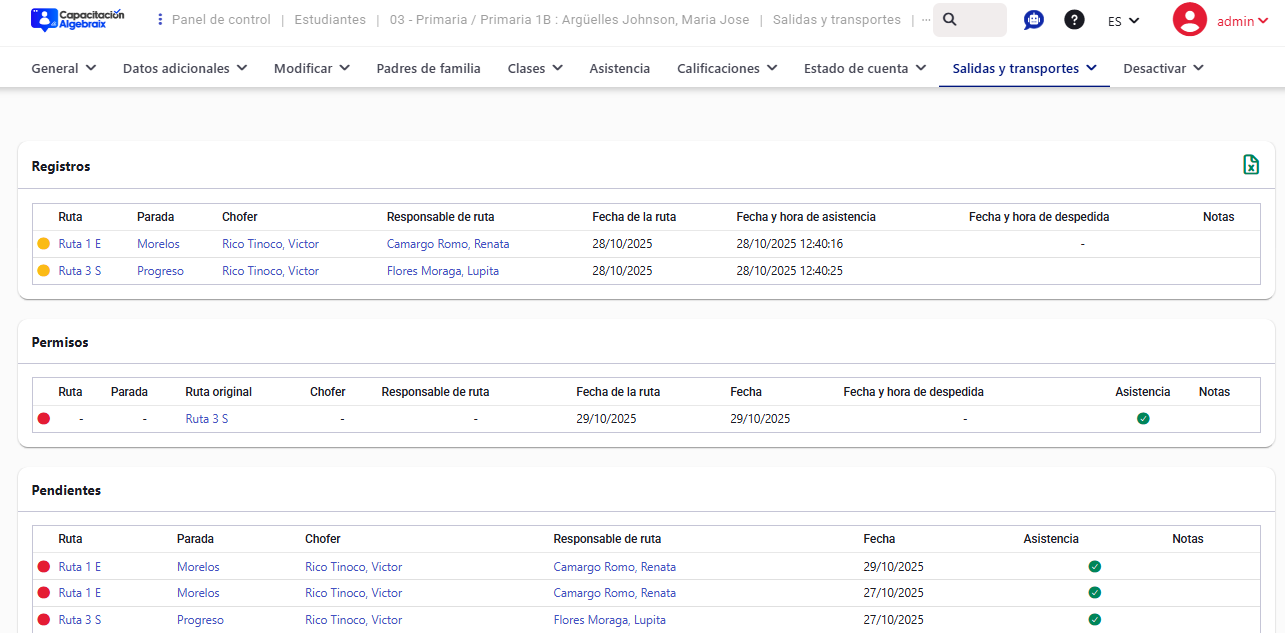Click the yellow status dot for Ruta 1 E
The image size is (1285, 633).
point(43,244)
